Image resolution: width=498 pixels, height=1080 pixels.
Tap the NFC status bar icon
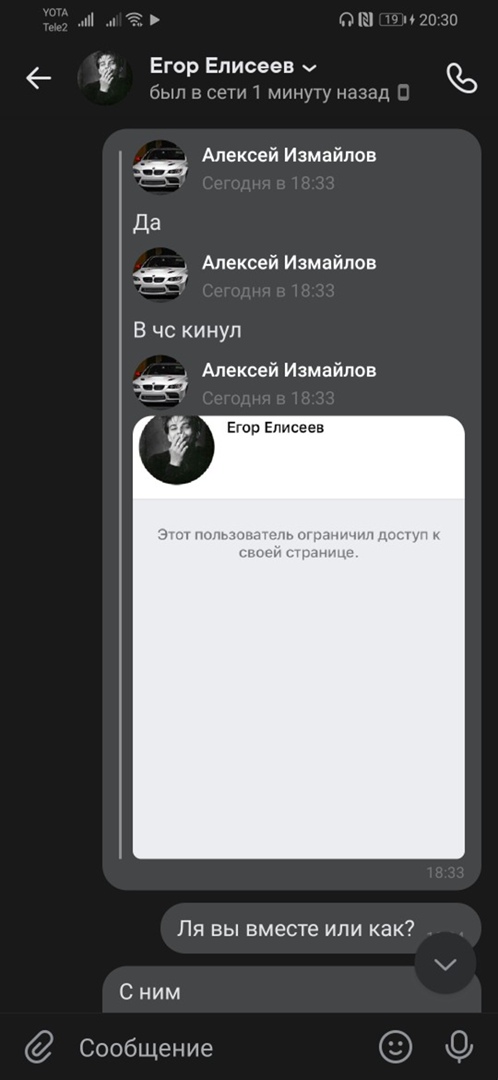(365, 20)
